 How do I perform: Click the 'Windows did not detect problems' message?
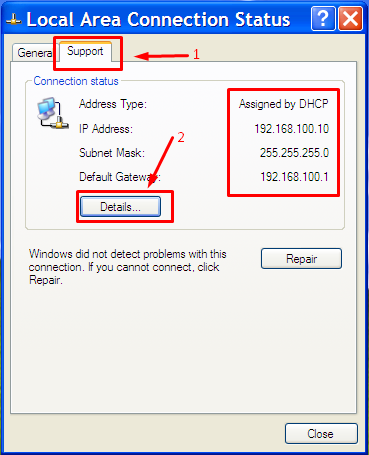(127, 267)
